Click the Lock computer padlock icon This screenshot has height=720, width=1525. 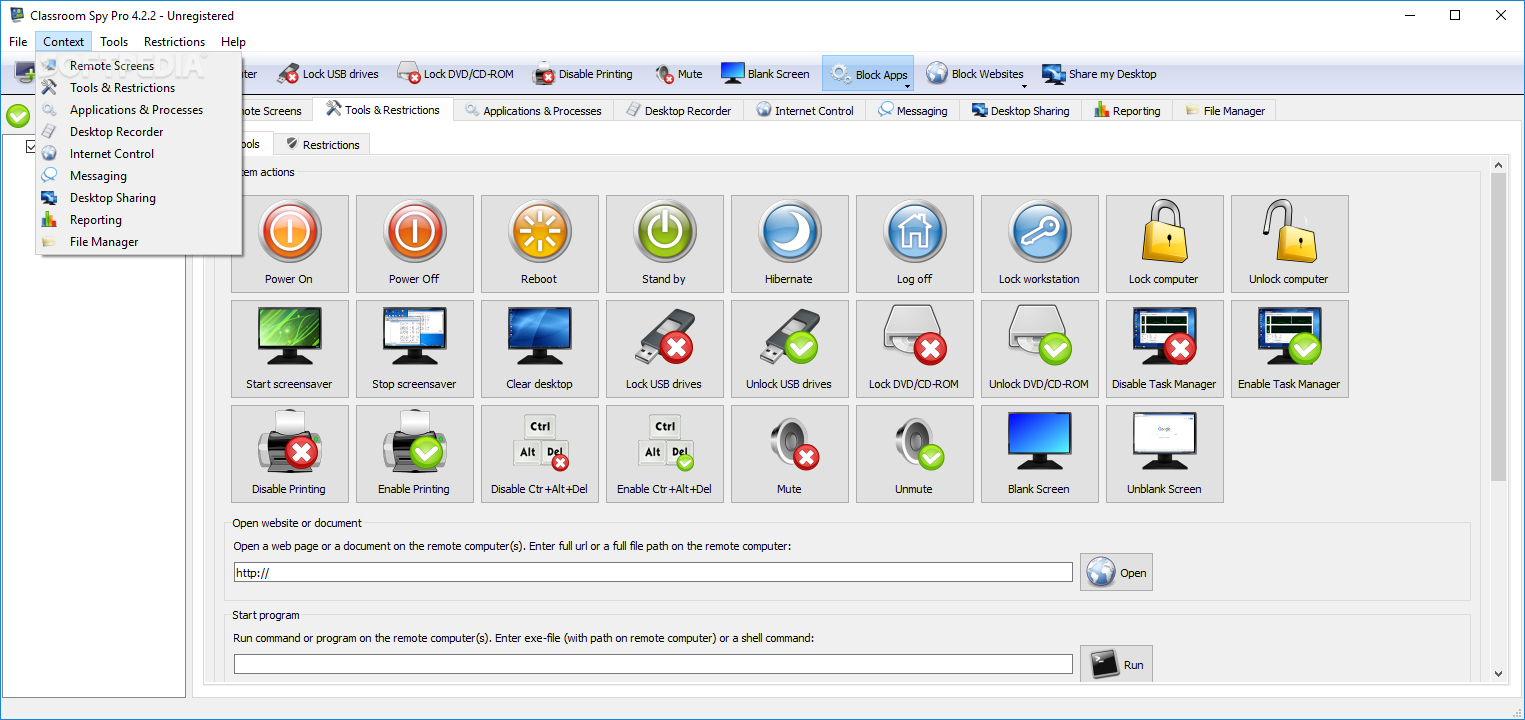pyautogui.click(x=1164, y=243)
